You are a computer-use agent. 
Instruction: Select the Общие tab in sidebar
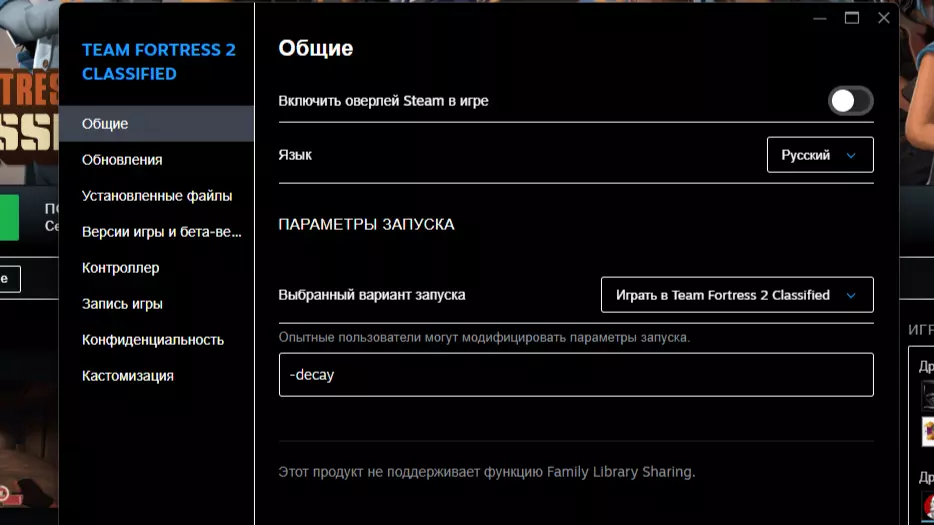tap(156, 124)
